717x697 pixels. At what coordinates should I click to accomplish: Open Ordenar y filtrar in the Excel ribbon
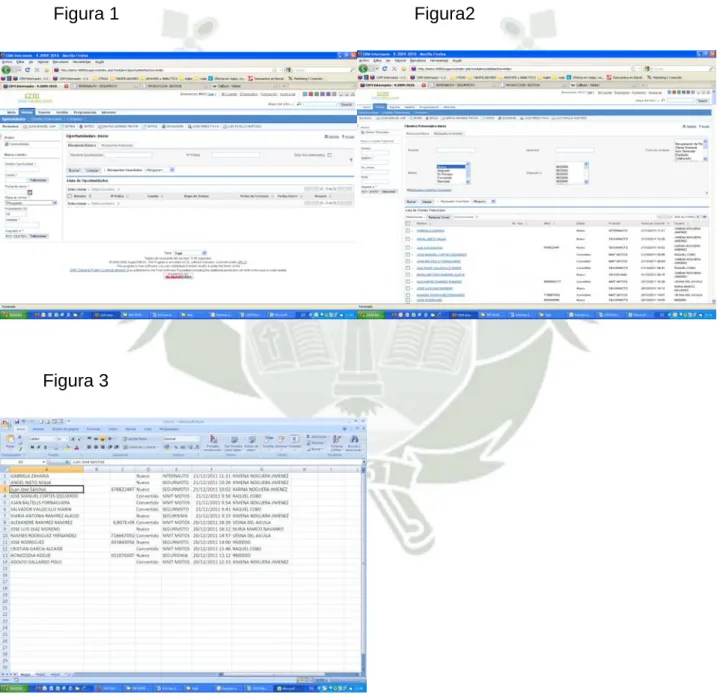pyautogui.click(x=337, y=443)
